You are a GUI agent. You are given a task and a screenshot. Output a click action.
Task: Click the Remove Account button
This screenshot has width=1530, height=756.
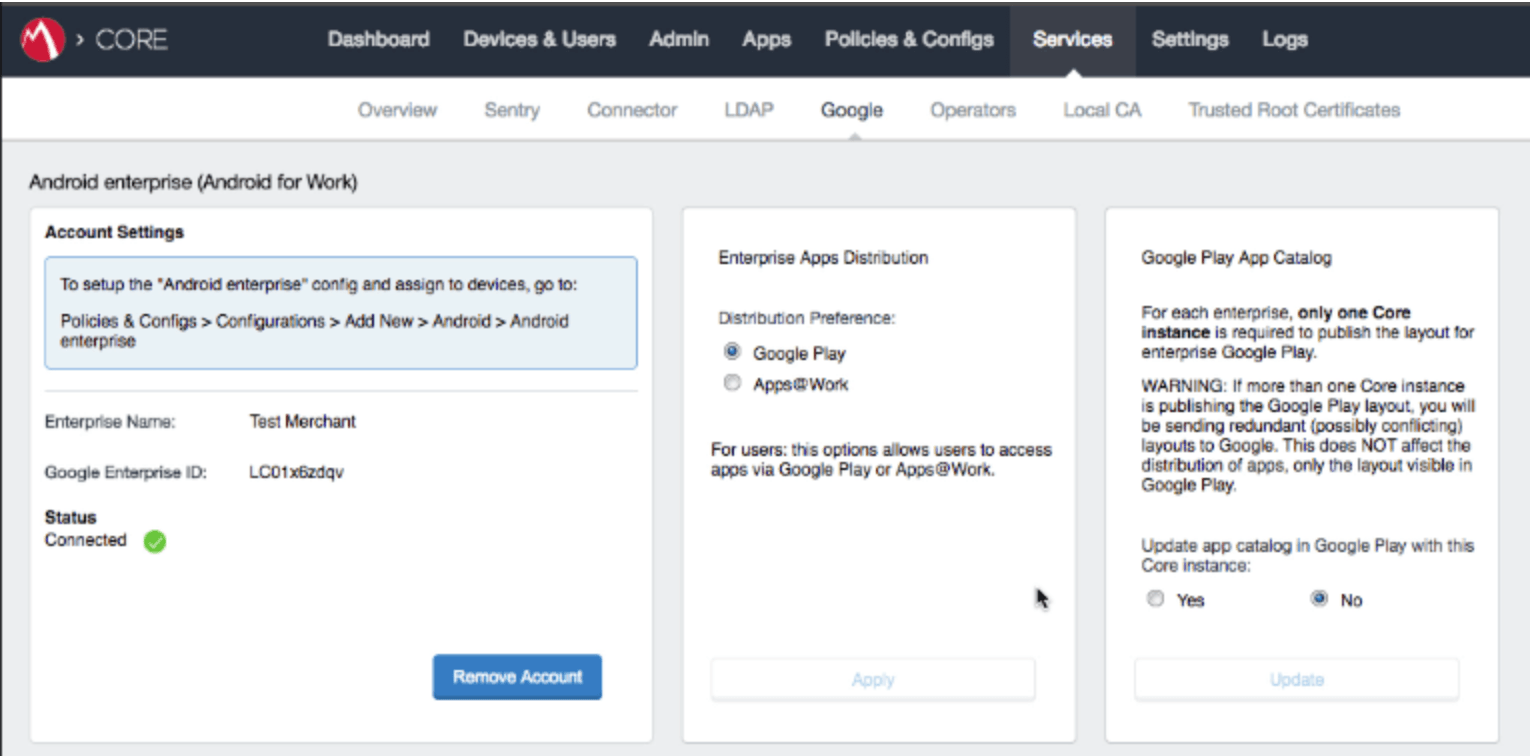pos(517,677)
